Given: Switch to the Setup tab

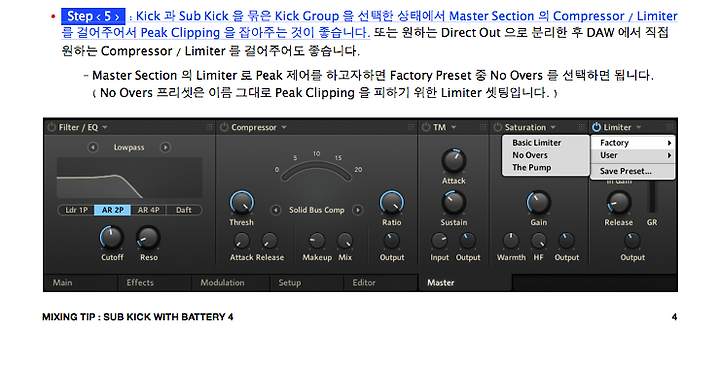Looking at the screenshot, I should 307,283.
